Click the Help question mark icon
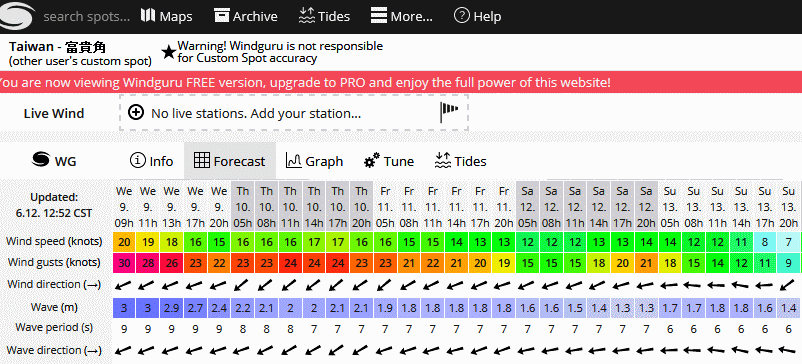Viewport: 802px width, 364px height. click(x=461, y=15)
